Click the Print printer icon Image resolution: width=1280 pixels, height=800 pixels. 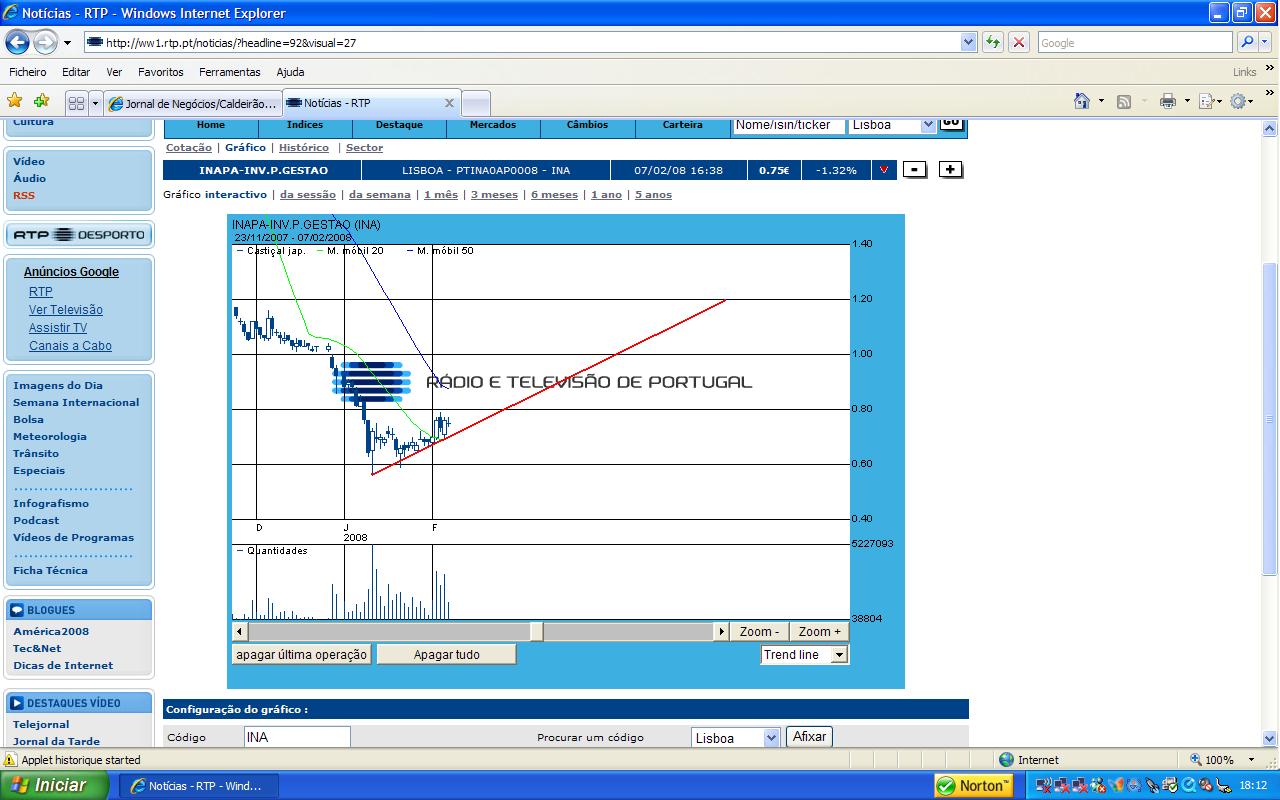1167,101
